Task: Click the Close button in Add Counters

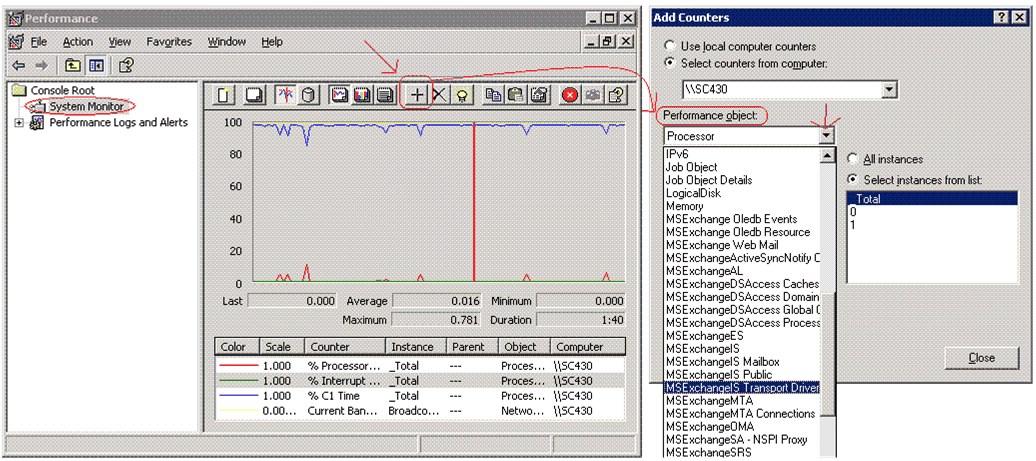Action: coord(981,357)
